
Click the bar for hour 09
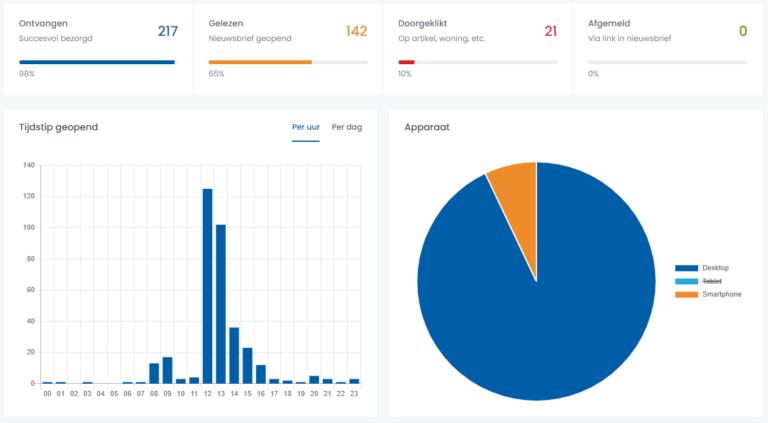(168, 370)
